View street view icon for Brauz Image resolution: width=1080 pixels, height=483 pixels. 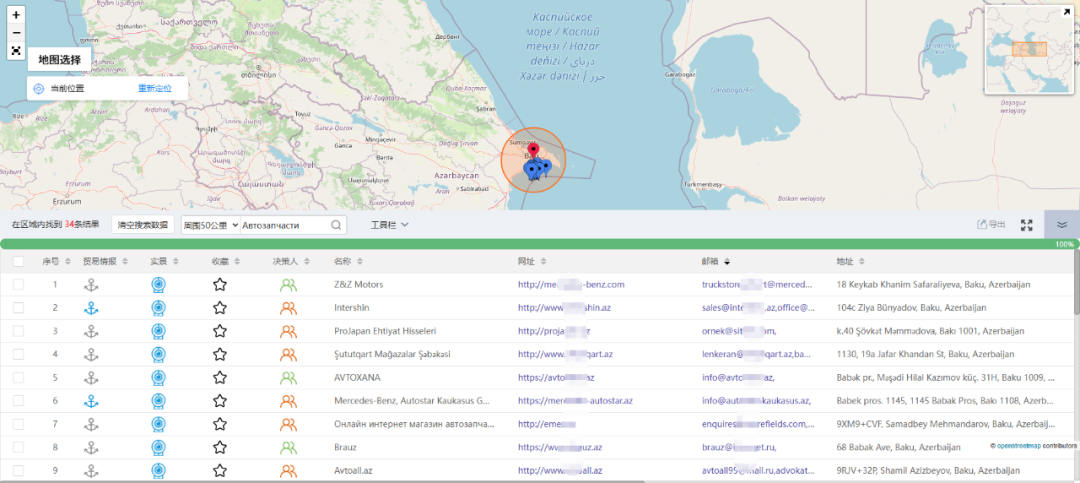pos(158,447)
